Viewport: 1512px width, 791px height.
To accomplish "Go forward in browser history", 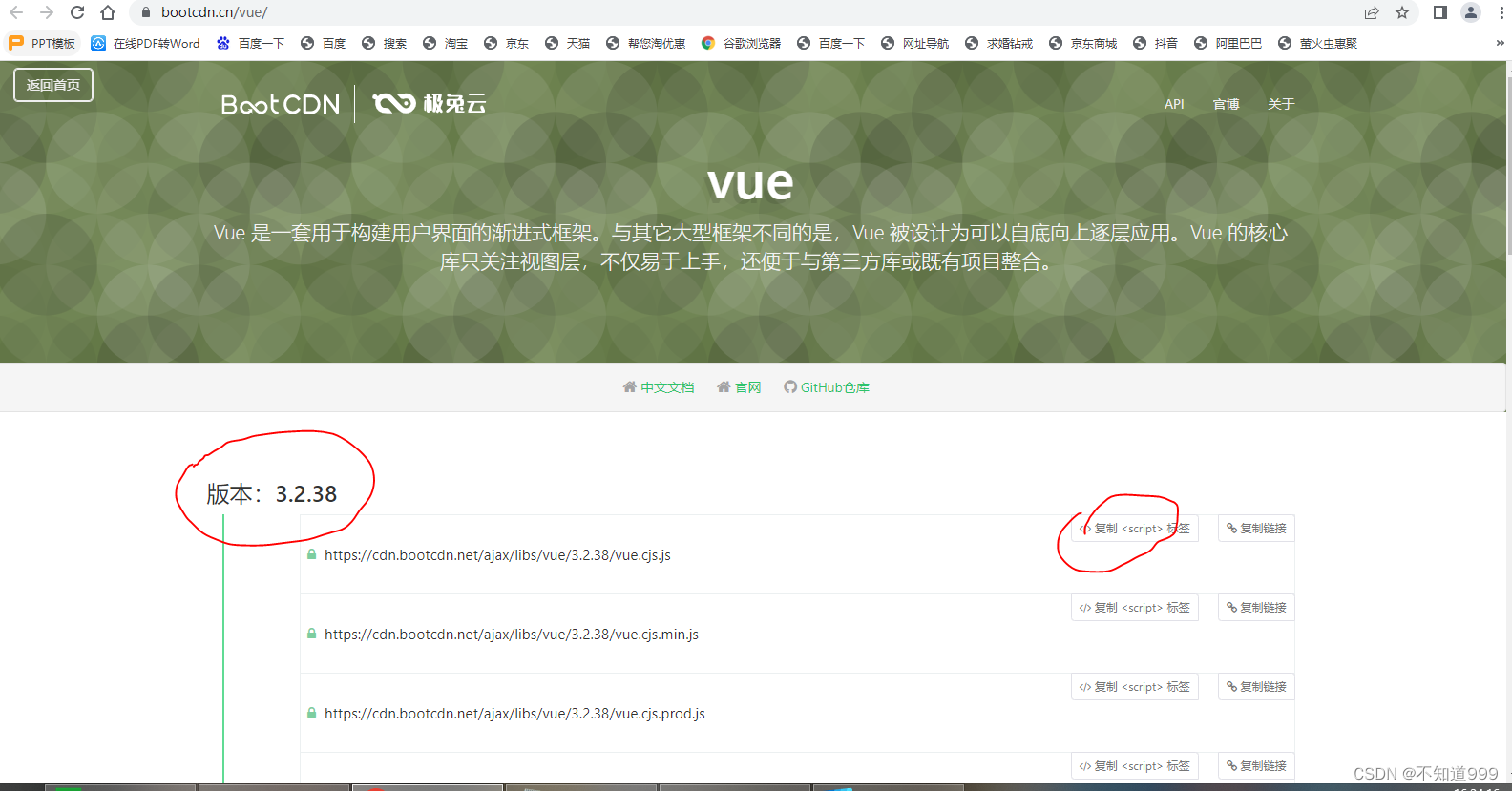I will [47, 12].
